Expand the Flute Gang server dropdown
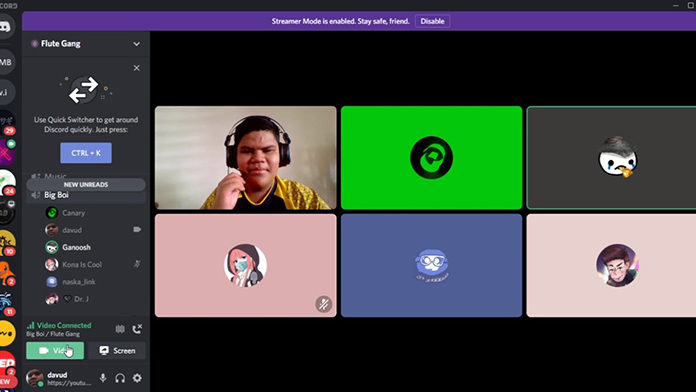This screenshot has height=392, width=696. coord(136,44)
